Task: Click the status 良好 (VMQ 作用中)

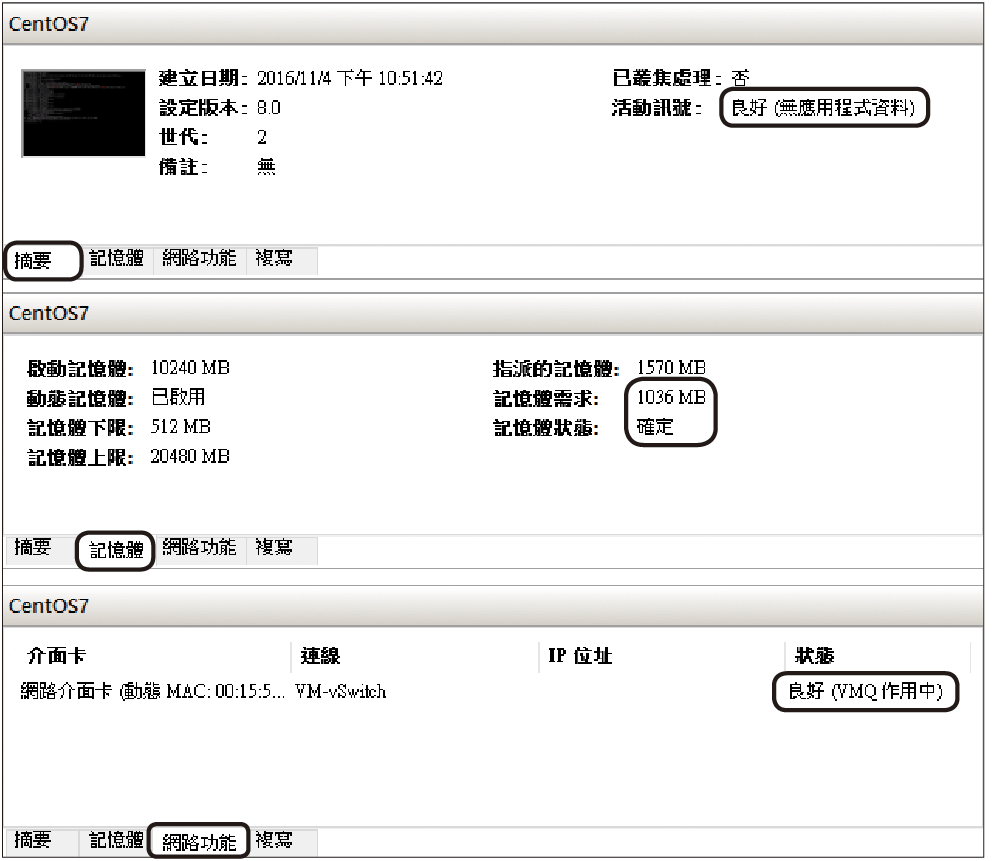Action: (x=865, y=691)
